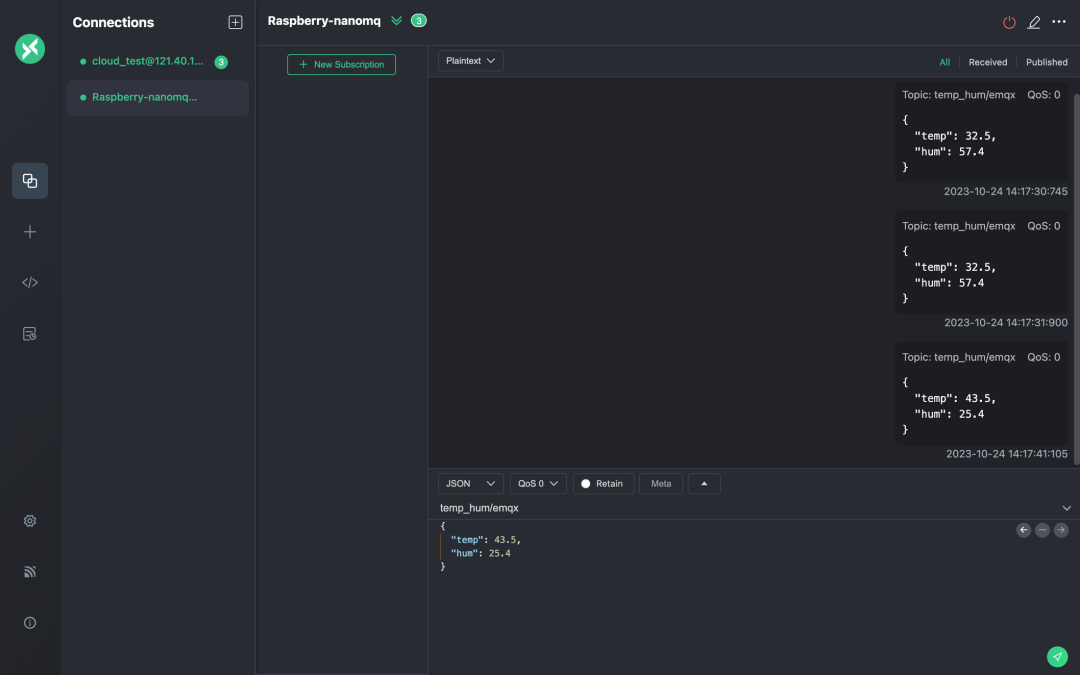Go to previous payload history arrow
This screenshot has height=675, width=1080.
1024,530
